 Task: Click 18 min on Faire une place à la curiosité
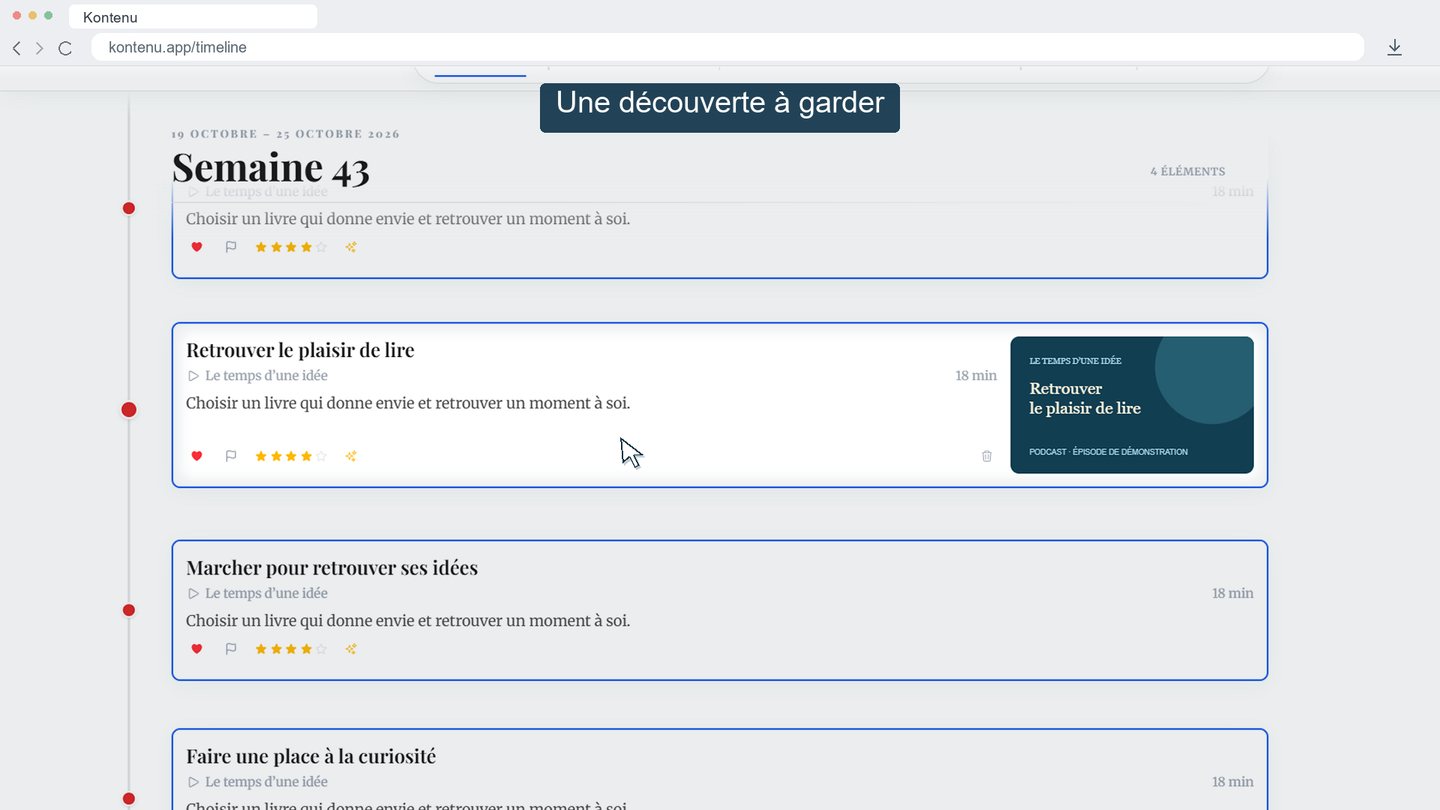[1233, 782]
